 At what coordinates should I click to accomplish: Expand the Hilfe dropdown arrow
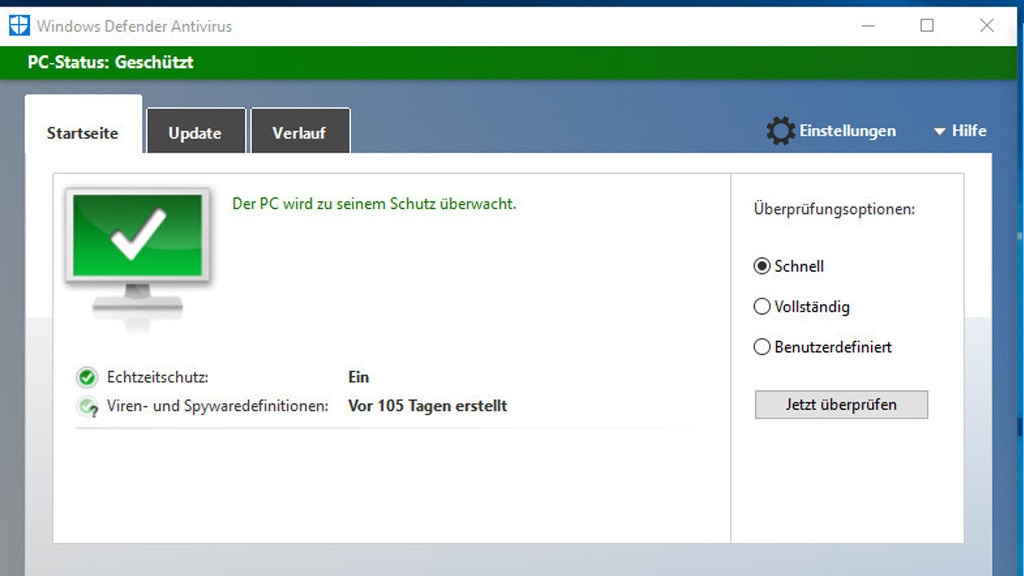[x=939, y=131]
